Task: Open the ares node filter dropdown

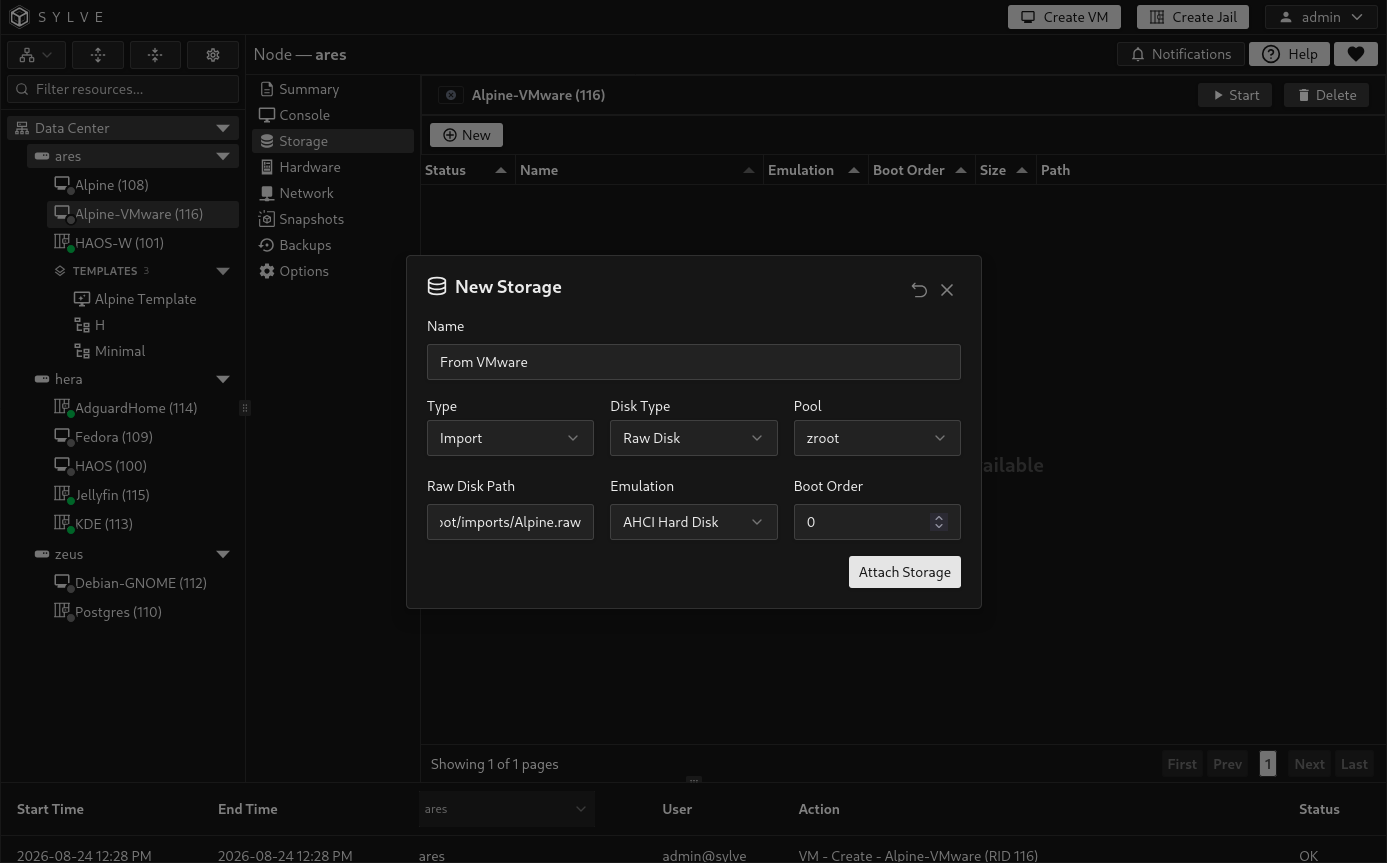Action: [x=506, y=809]
